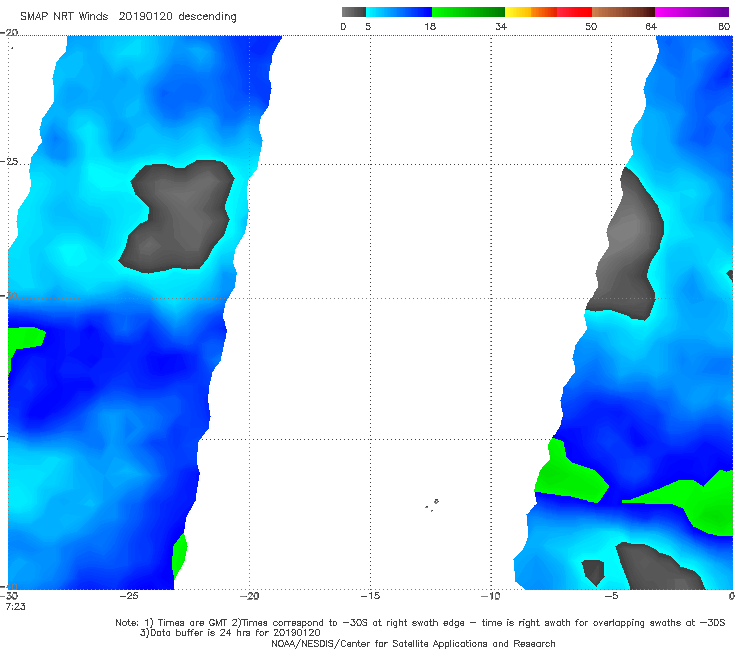Click the color bar label '34'
This screenshot has height=650, width=740.
coord(501,26)
